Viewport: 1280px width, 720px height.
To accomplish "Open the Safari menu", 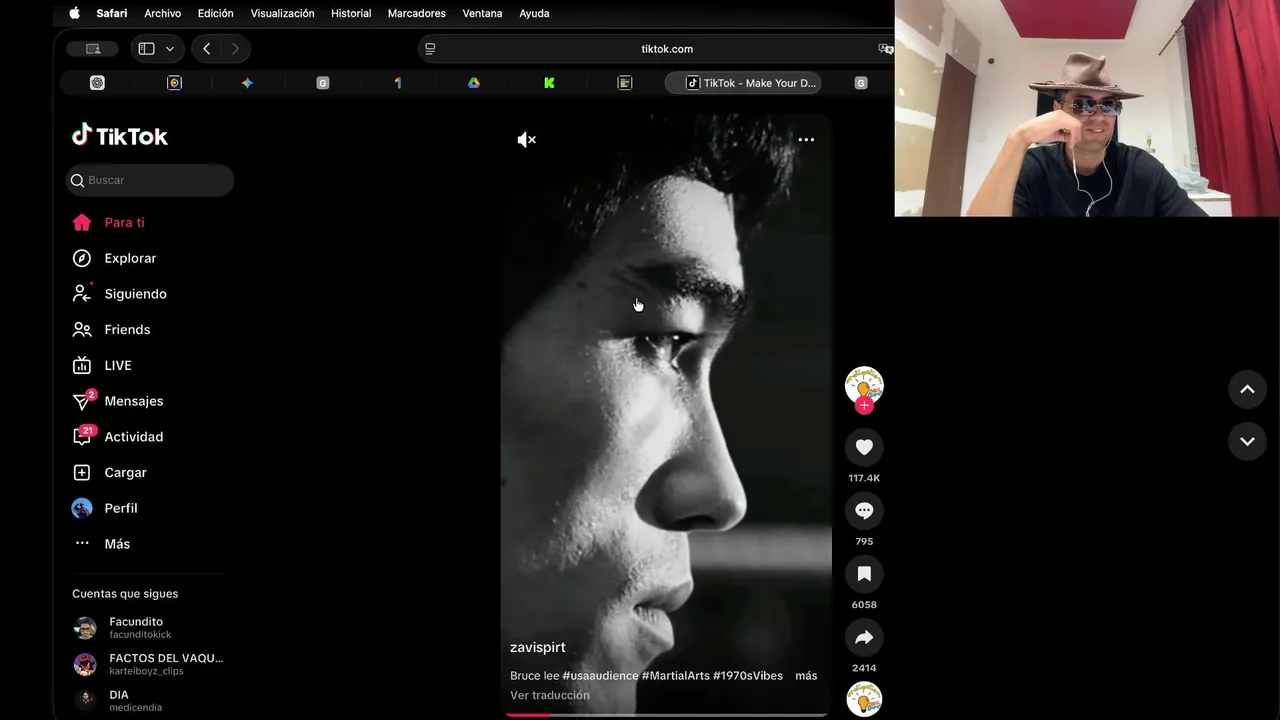I will pos(111,13).
